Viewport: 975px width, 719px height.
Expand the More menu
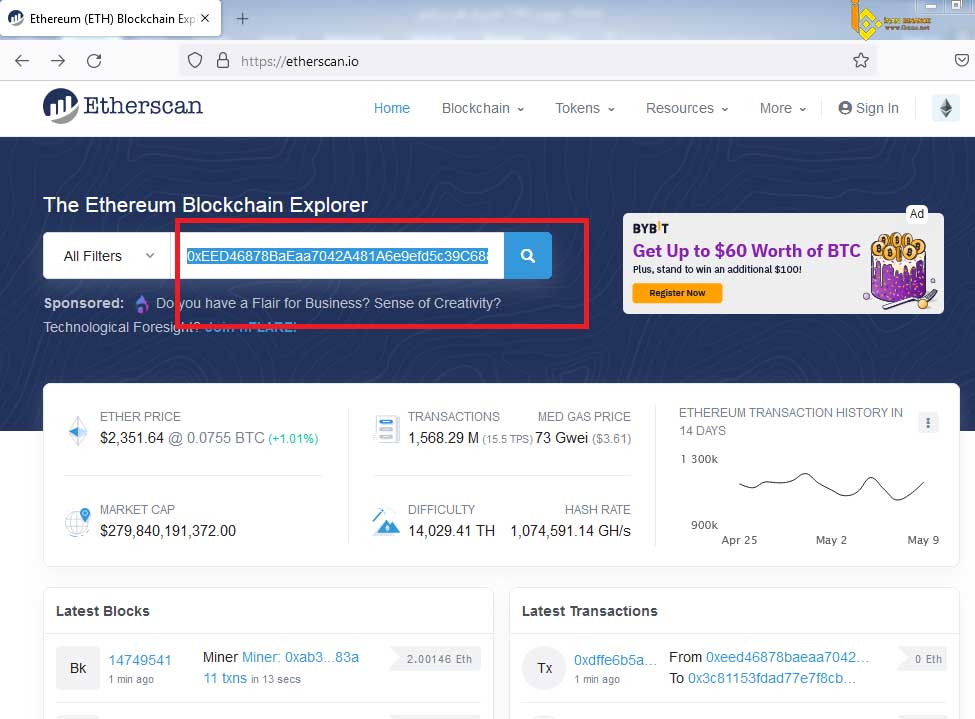[783, 108]
